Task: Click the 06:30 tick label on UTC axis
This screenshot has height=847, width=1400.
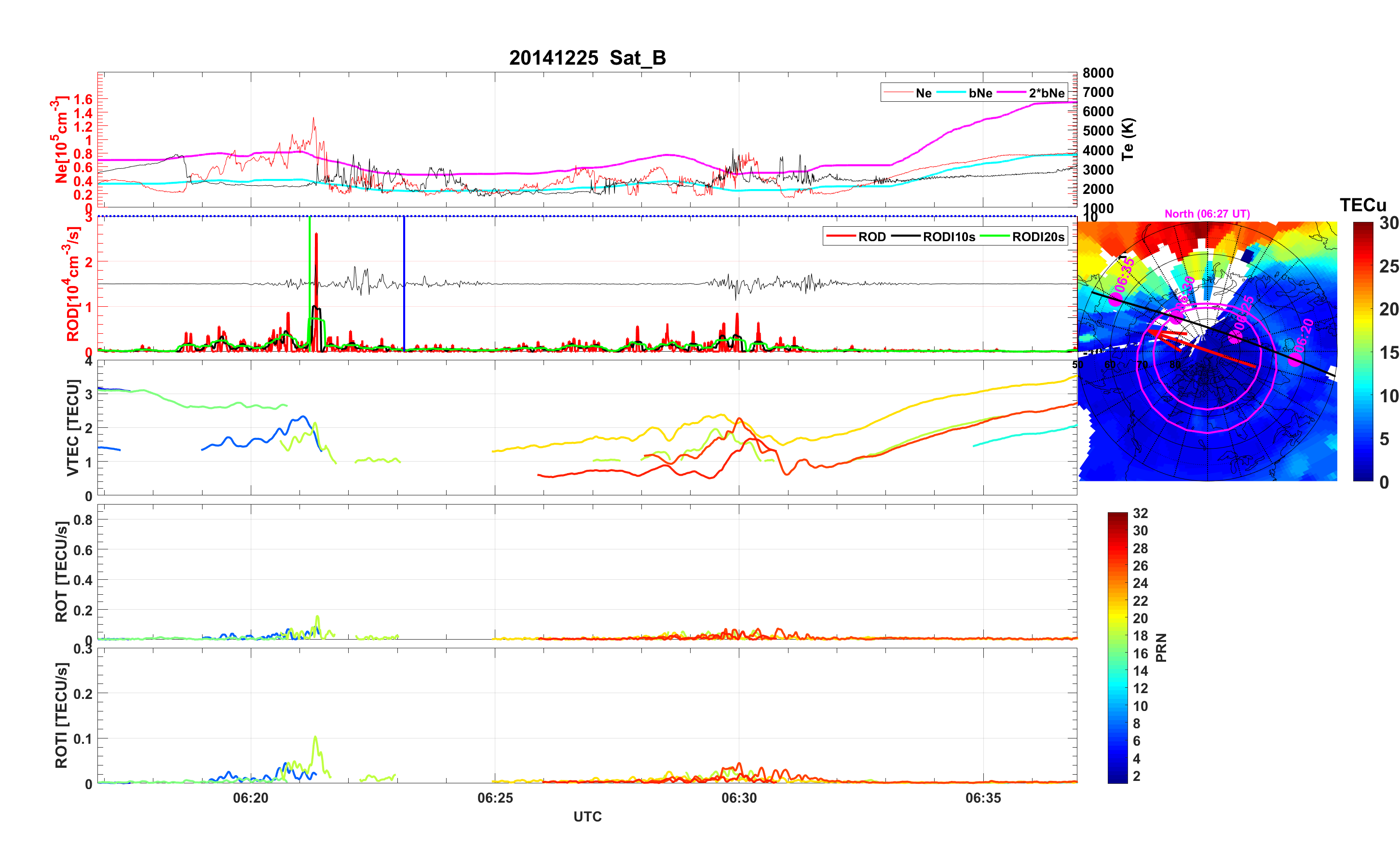Action: [739, 797]
